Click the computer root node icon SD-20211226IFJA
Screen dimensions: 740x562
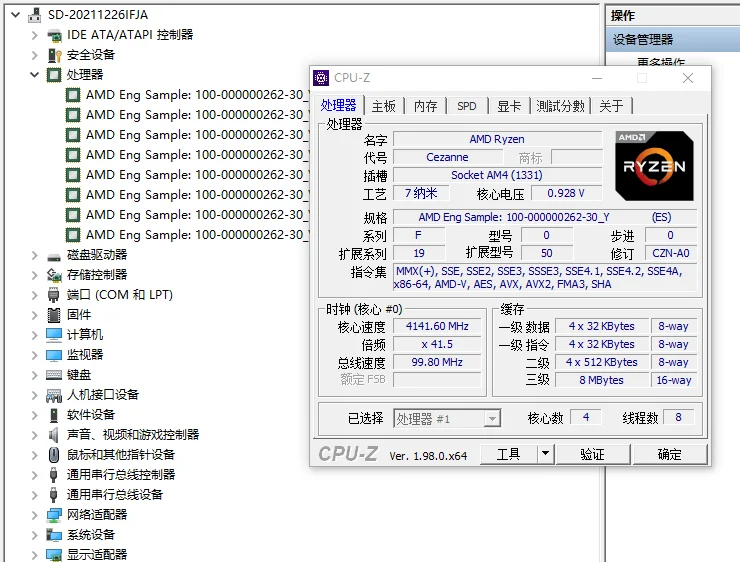tap(34, 15)
